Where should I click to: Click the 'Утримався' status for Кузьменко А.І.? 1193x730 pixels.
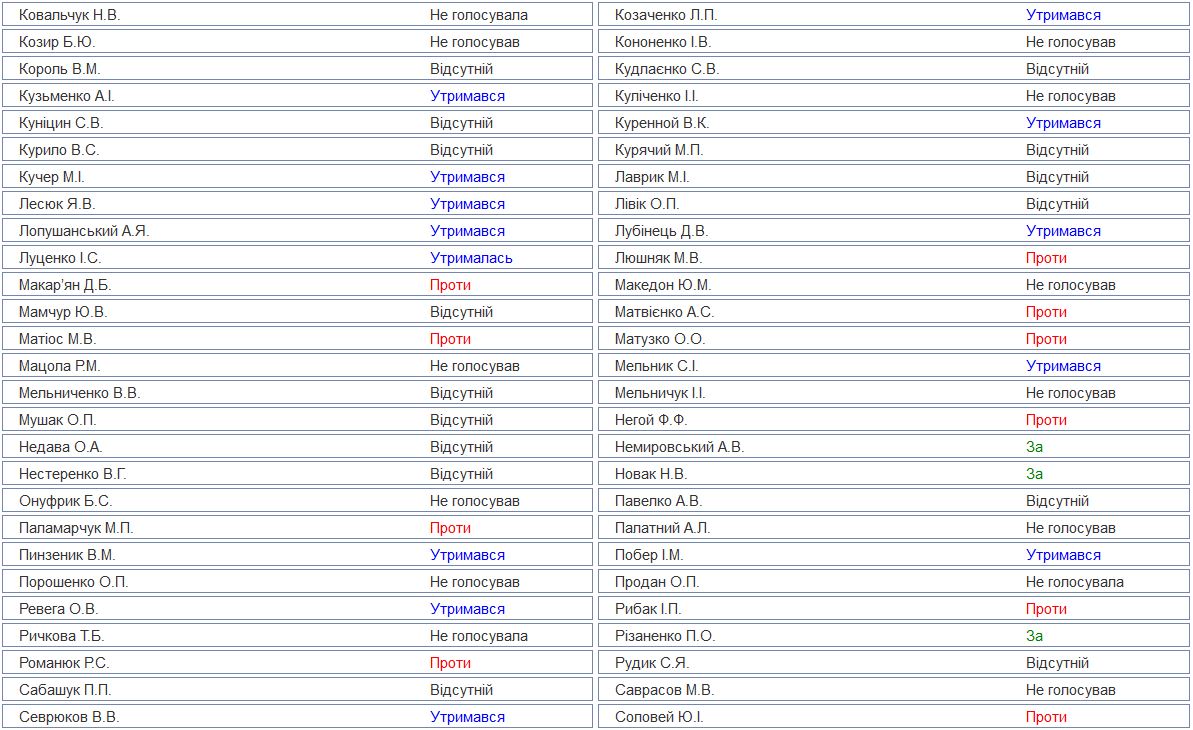[467, 96]
